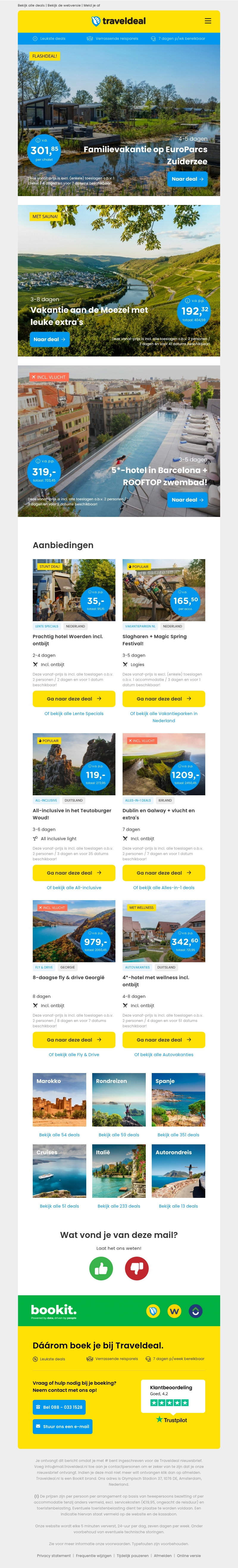Open the hamburger menu icon

point(207,21)
